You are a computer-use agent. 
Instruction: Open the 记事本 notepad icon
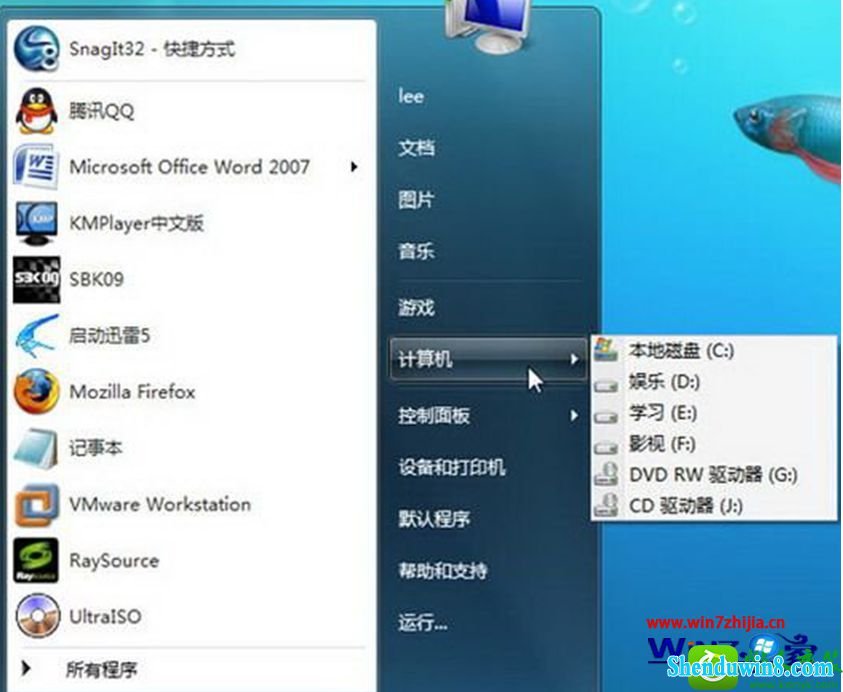(x=36, y=448)
